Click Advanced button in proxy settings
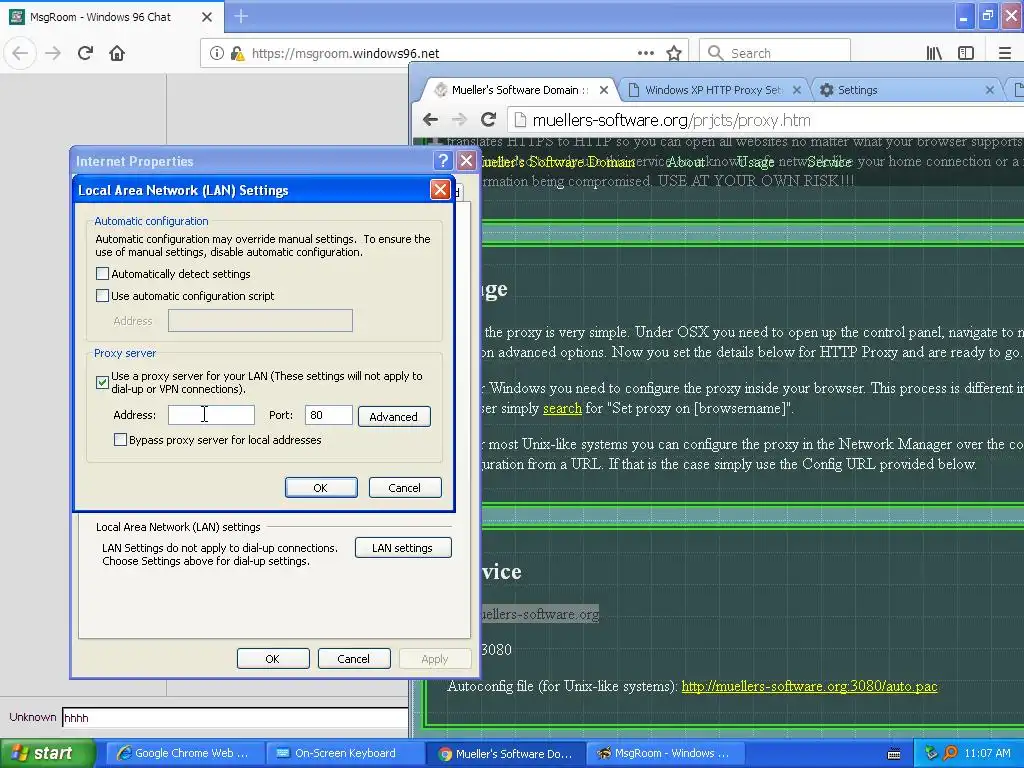 pos(394,417)
